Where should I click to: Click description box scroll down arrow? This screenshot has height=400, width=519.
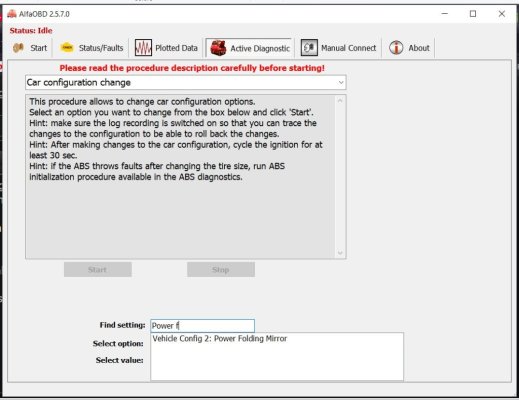pos(340,253)
